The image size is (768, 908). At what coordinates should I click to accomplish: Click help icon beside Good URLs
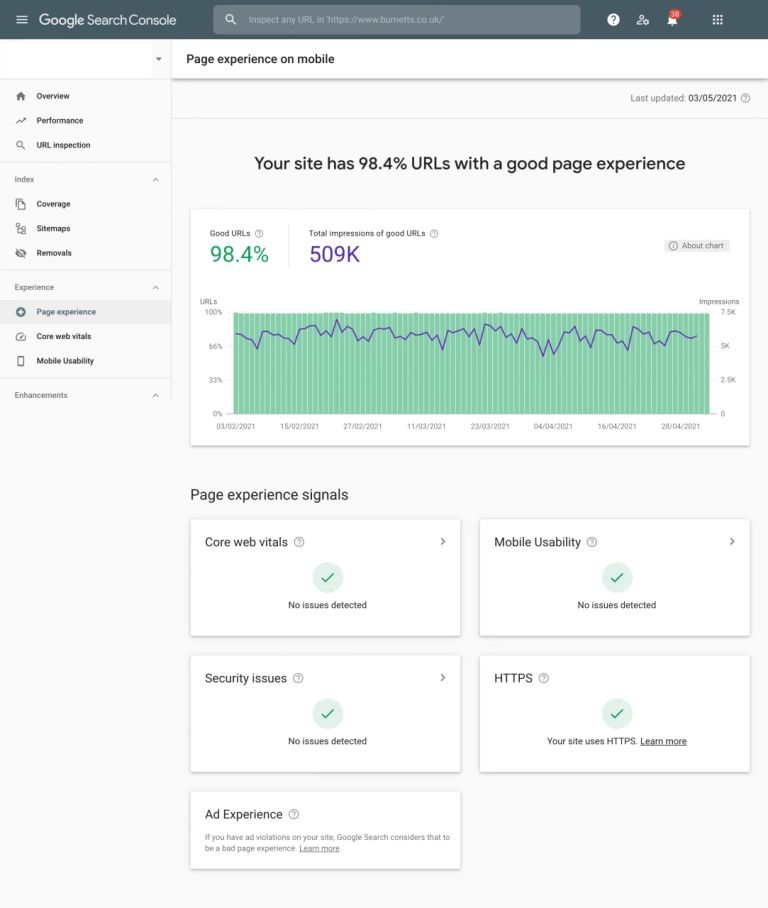click(259, 233)
